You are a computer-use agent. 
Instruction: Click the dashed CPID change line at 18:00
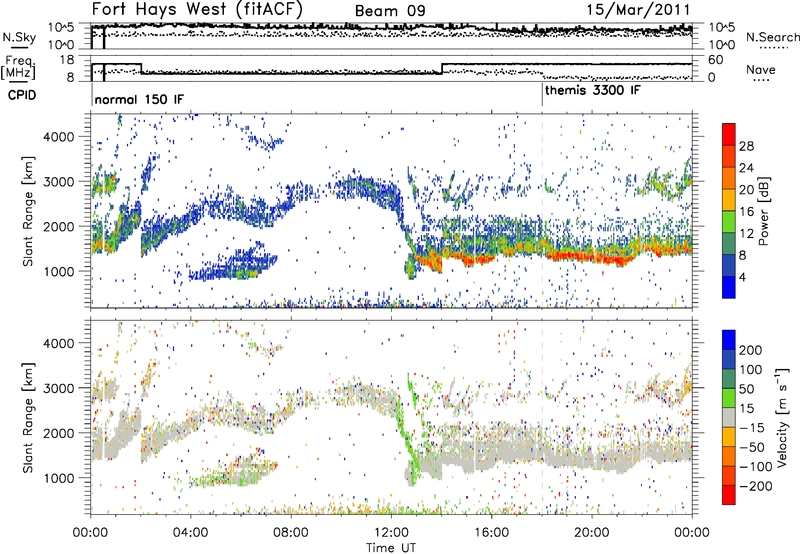click(x=542, y=211)
